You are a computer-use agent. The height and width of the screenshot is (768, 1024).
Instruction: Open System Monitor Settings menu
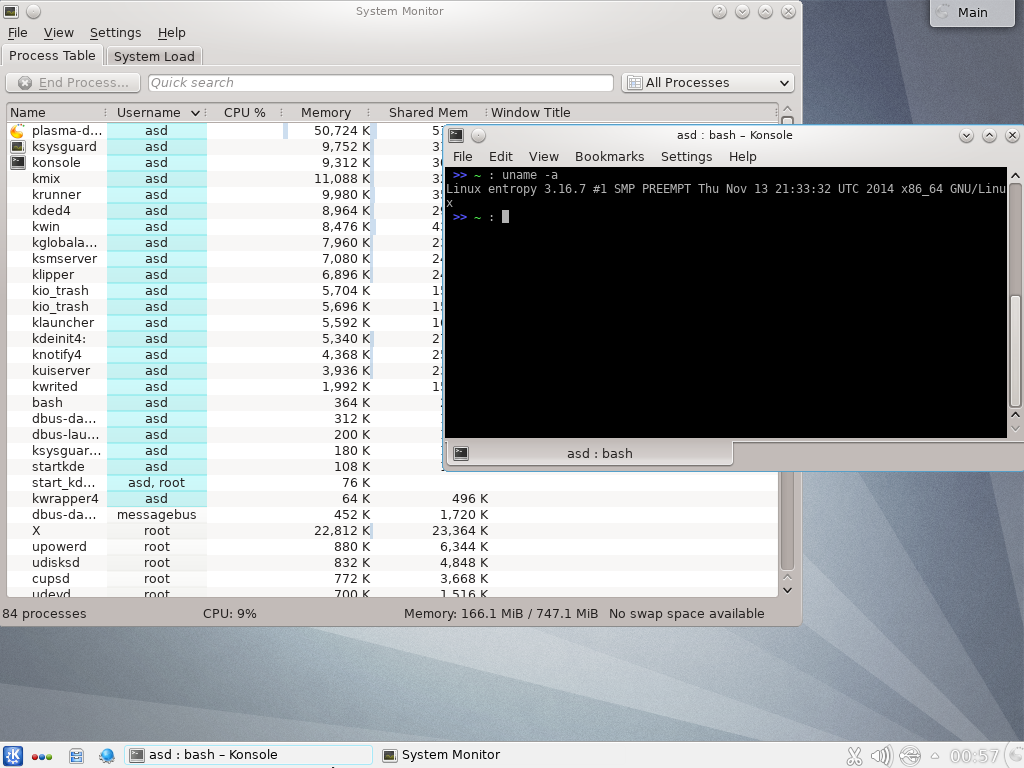116,33
